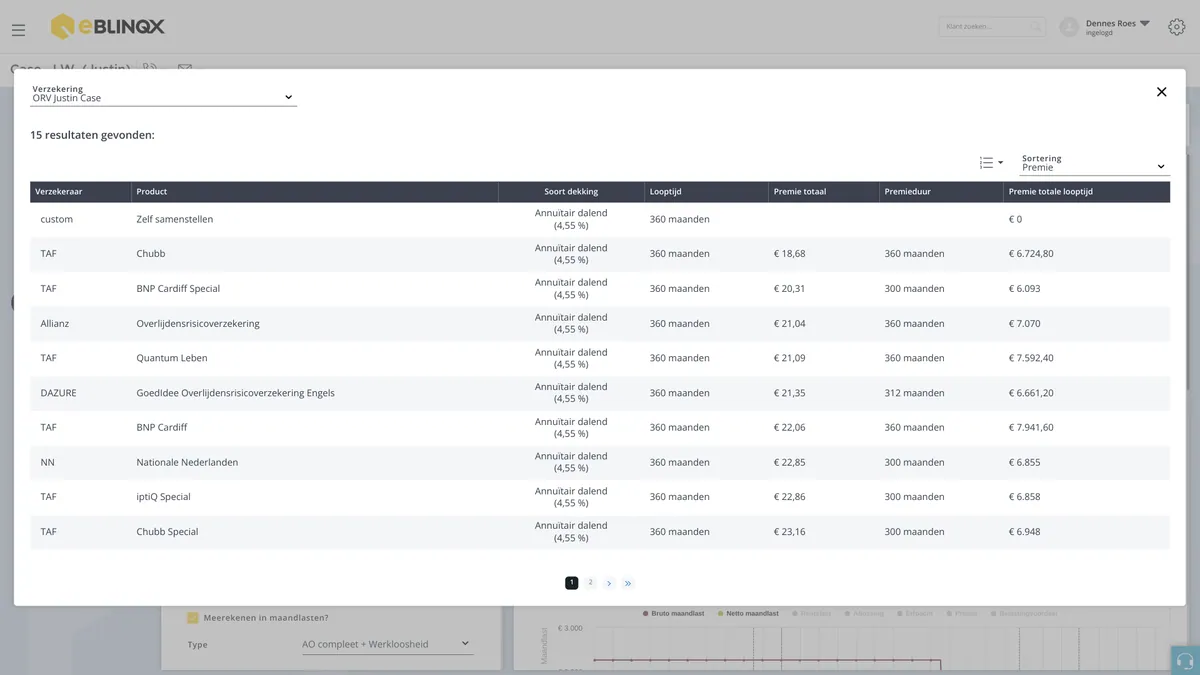This screenshot has width=1200, height=675.
Task: Toggle Meerekenen in maandlasten checkbox
Action: pos(193,618)
